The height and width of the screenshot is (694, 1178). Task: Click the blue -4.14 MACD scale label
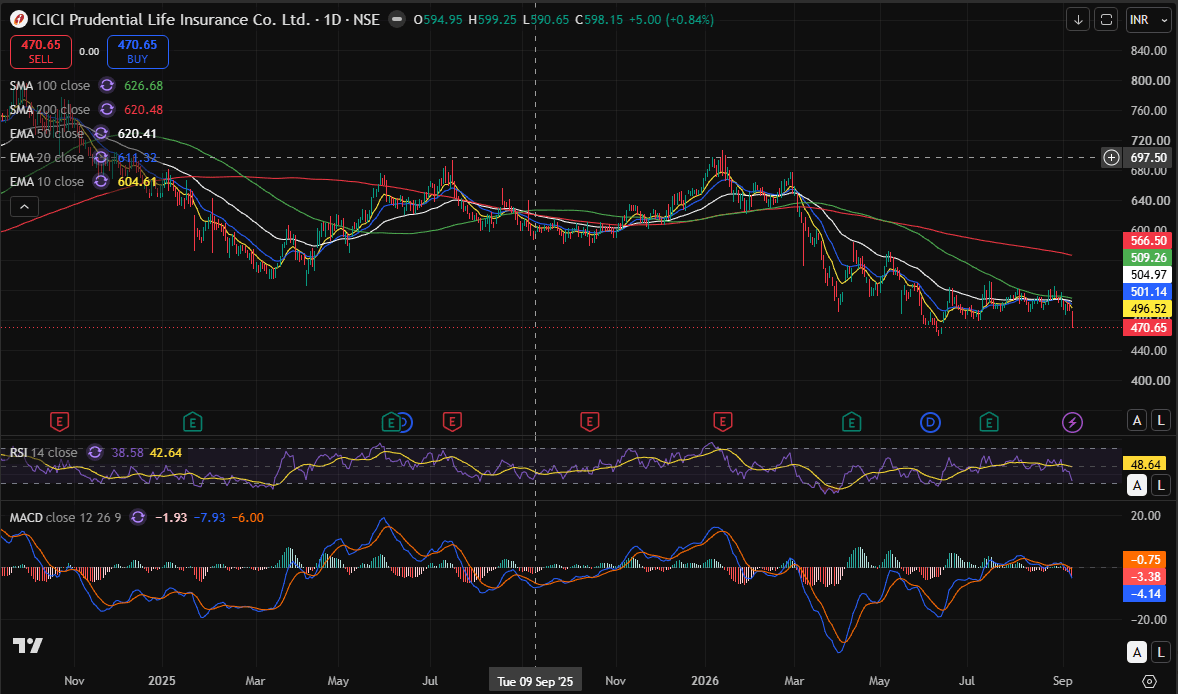[1144, 593]
